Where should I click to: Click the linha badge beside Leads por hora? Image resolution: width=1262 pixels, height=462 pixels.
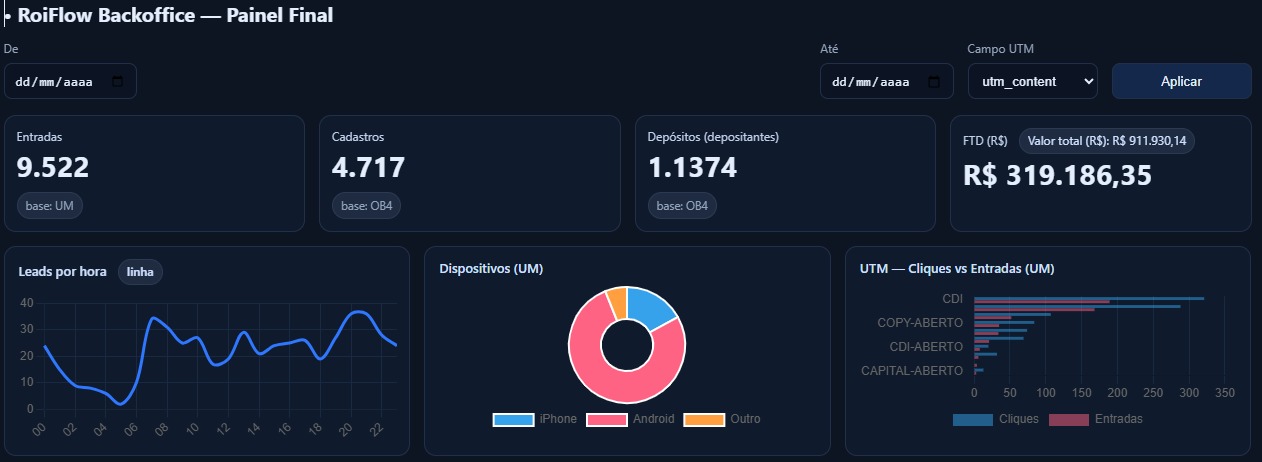coord(140,272)
